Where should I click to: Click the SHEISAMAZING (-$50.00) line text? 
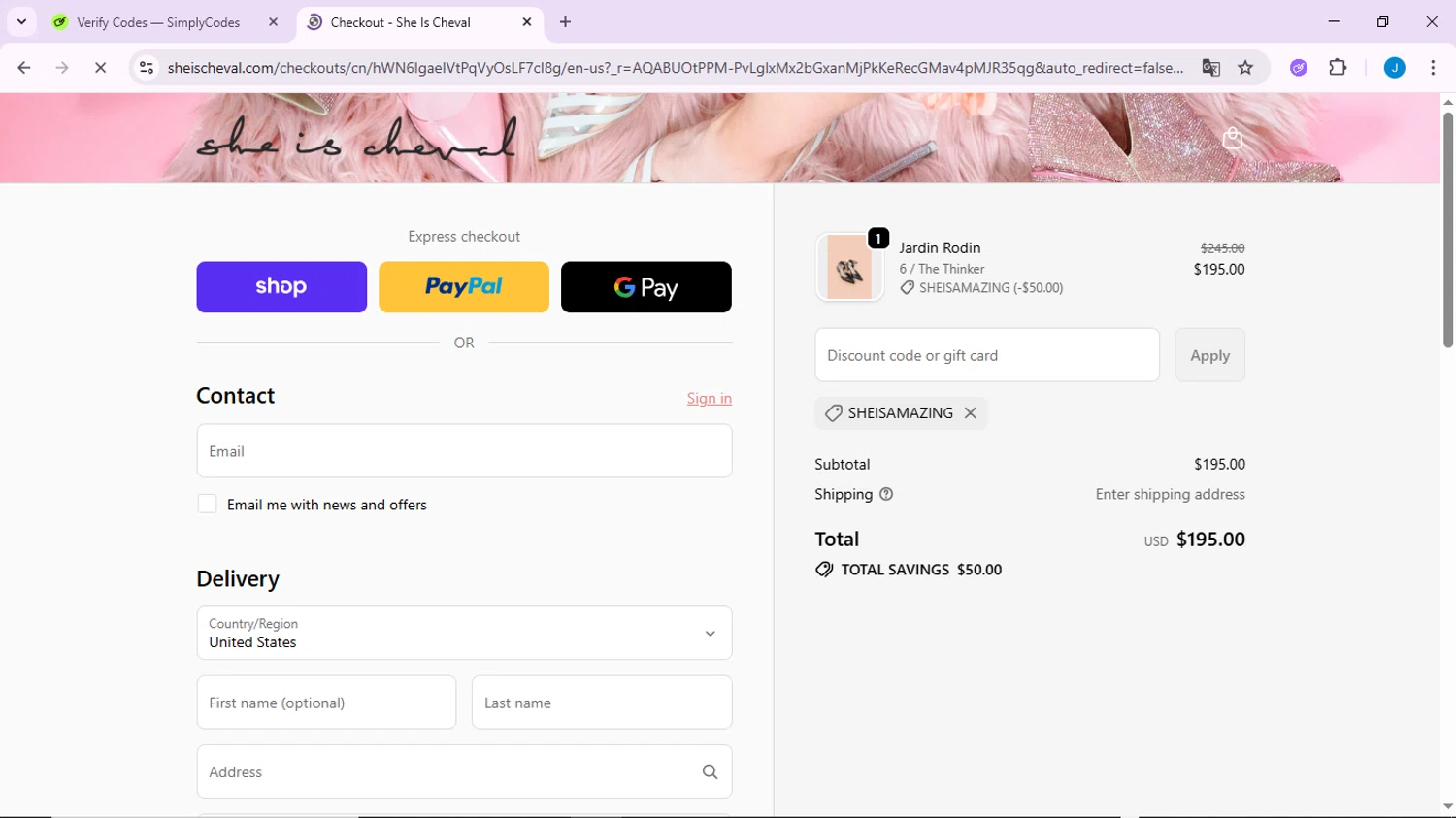991,288
